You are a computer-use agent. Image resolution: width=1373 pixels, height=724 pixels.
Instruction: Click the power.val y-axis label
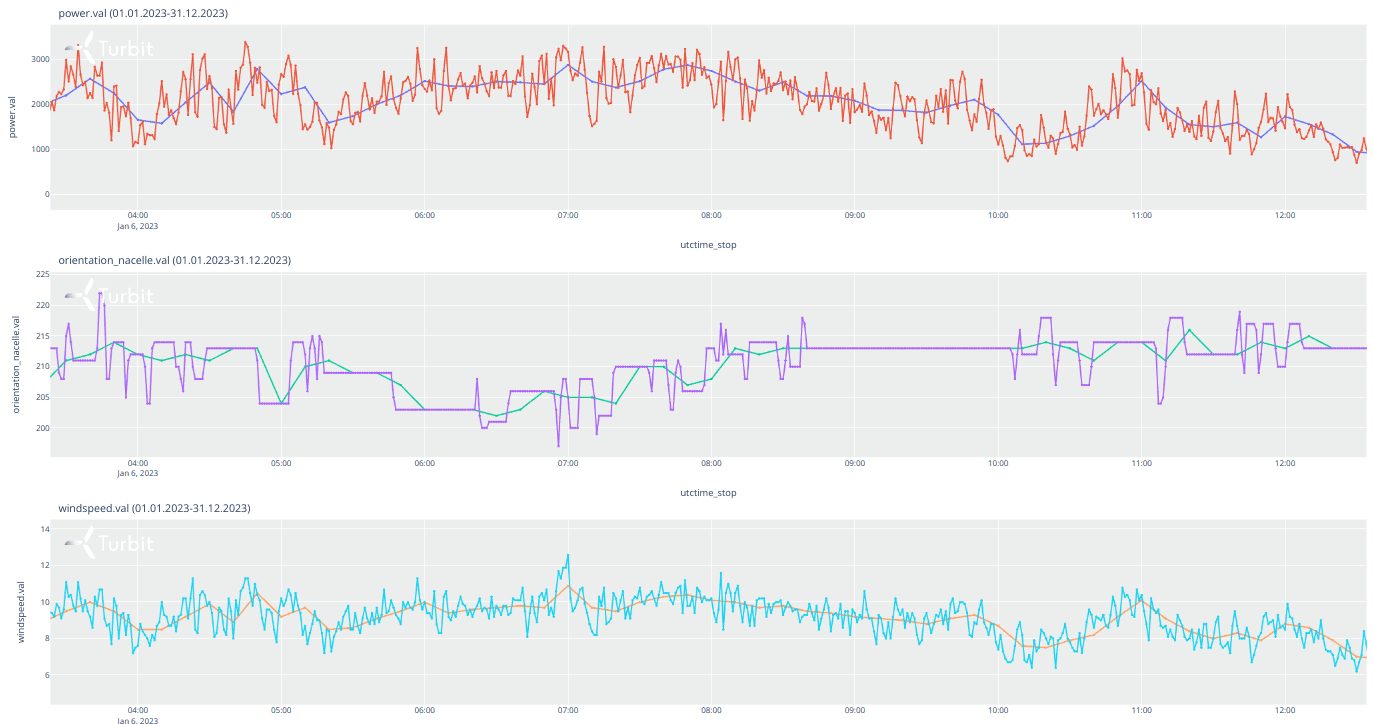11,117
